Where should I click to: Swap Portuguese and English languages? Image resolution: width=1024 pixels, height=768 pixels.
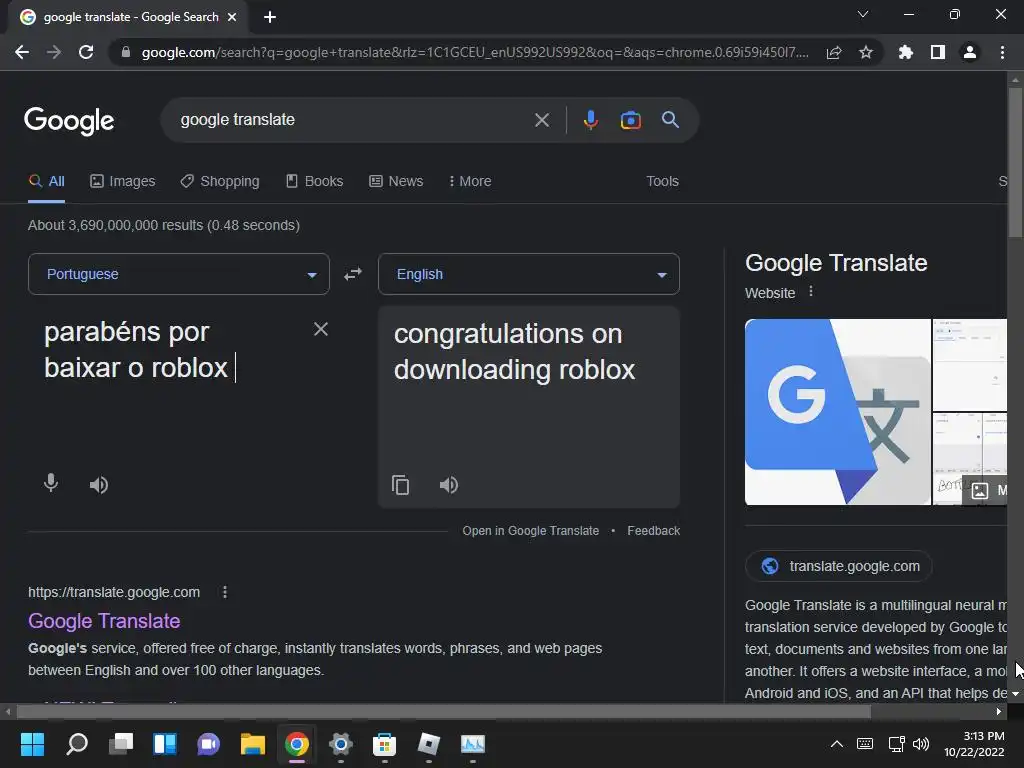tap(353, 274)
